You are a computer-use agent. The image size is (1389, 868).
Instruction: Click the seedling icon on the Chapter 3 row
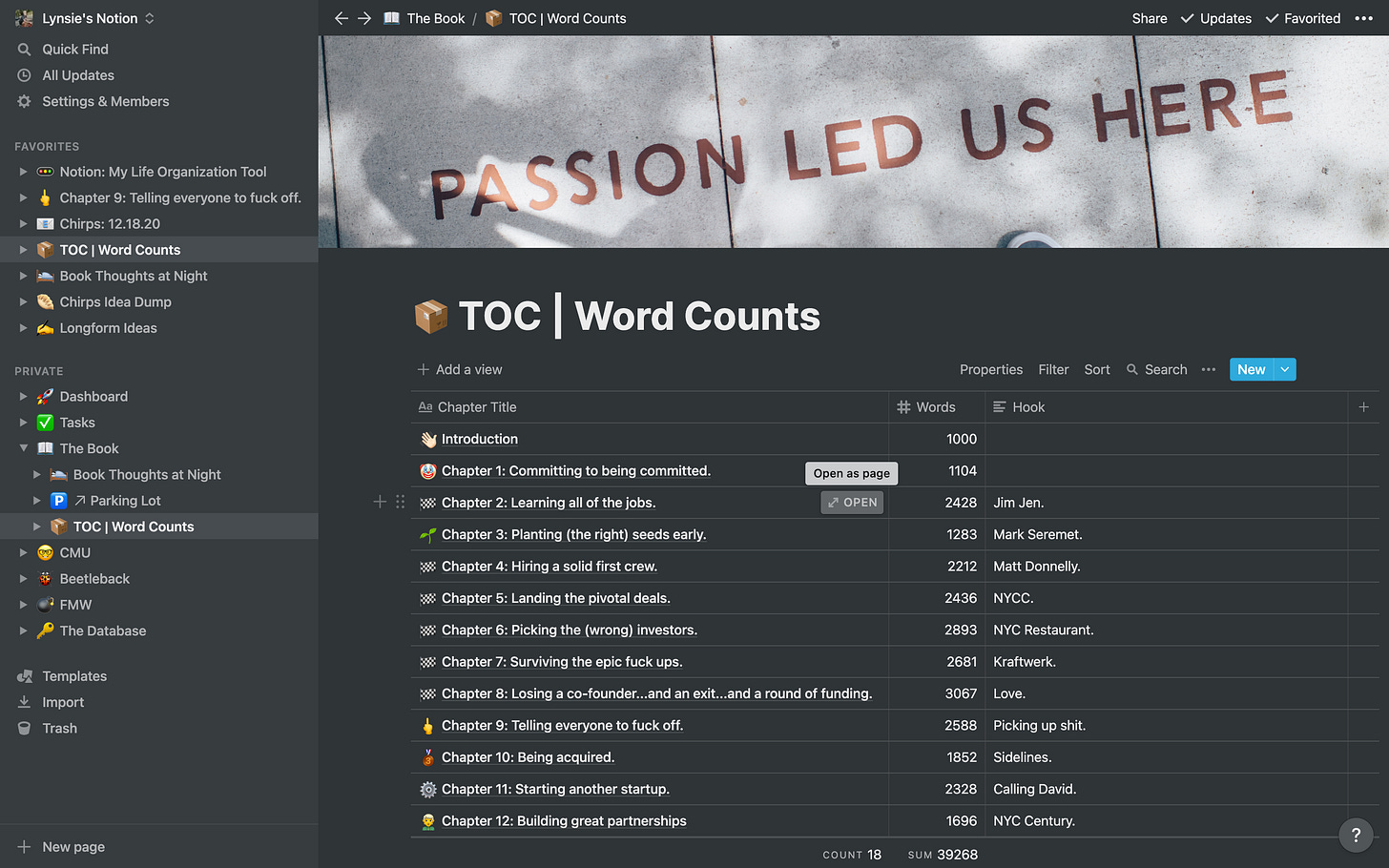click(428, 535)
